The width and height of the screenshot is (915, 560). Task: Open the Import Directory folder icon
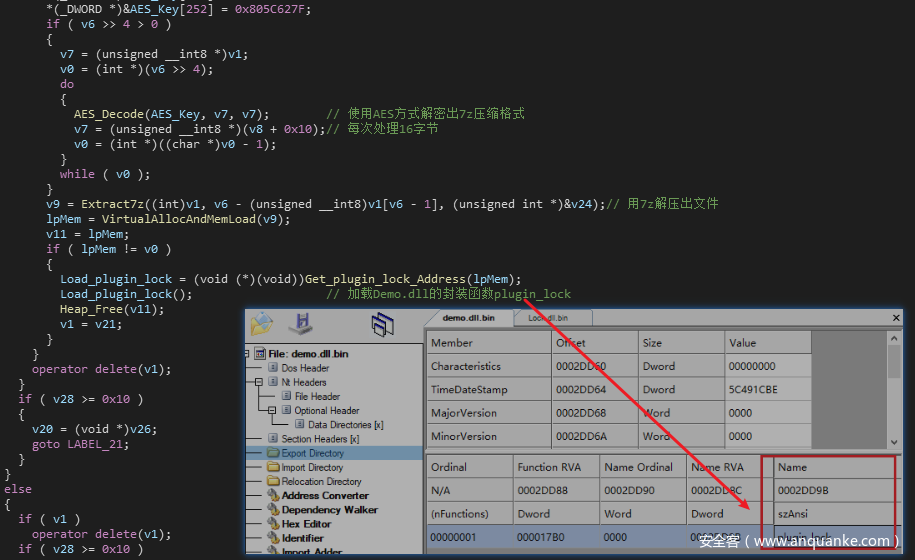pos(273,467)
